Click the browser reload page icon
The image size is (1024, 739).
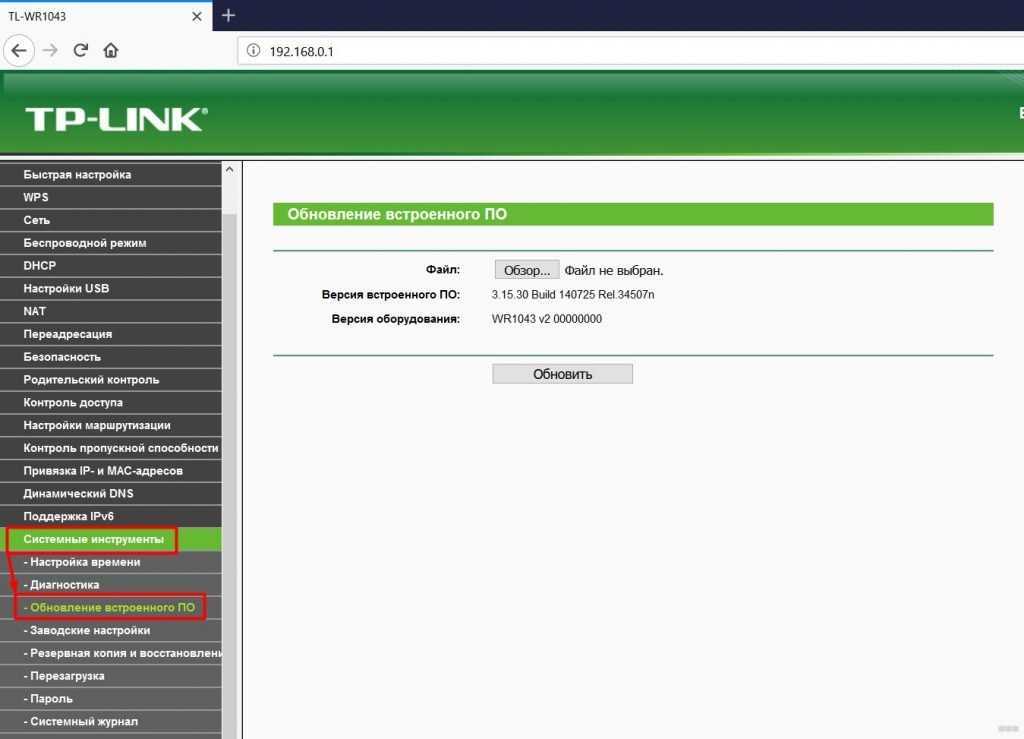(81, 50)
